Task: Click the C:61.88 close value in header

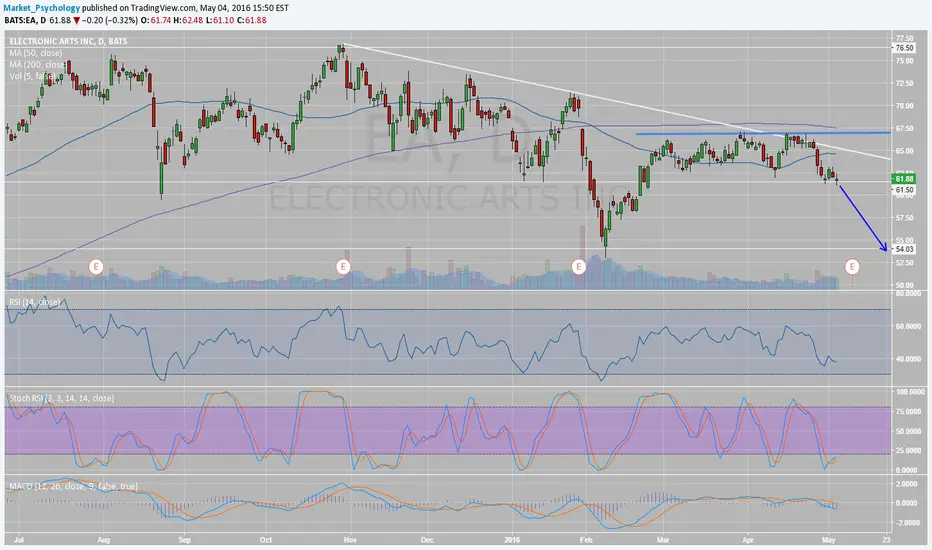Action: (x=251, y=20)
